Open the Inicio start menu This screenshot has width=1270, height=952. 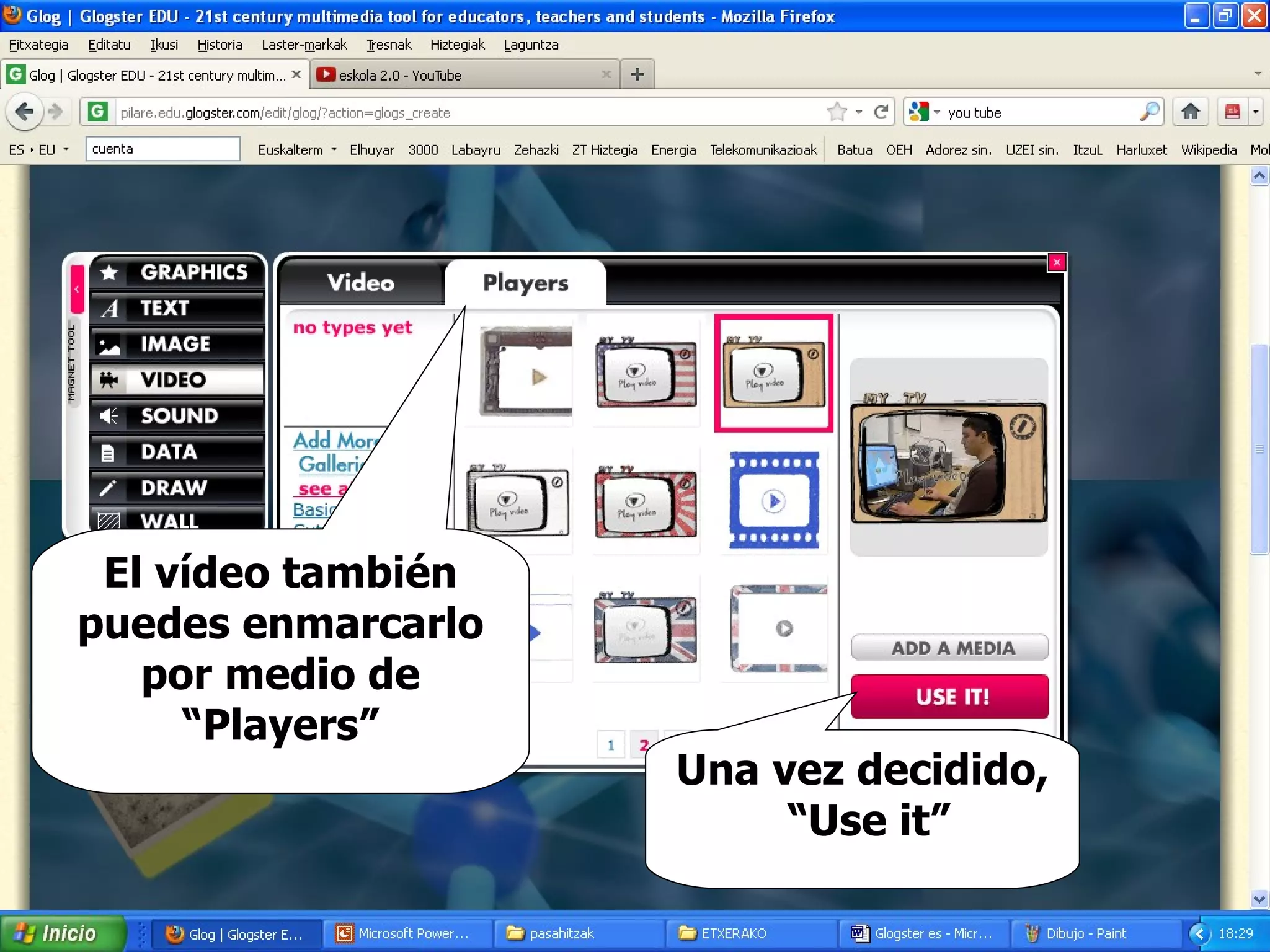coord(62,933)
